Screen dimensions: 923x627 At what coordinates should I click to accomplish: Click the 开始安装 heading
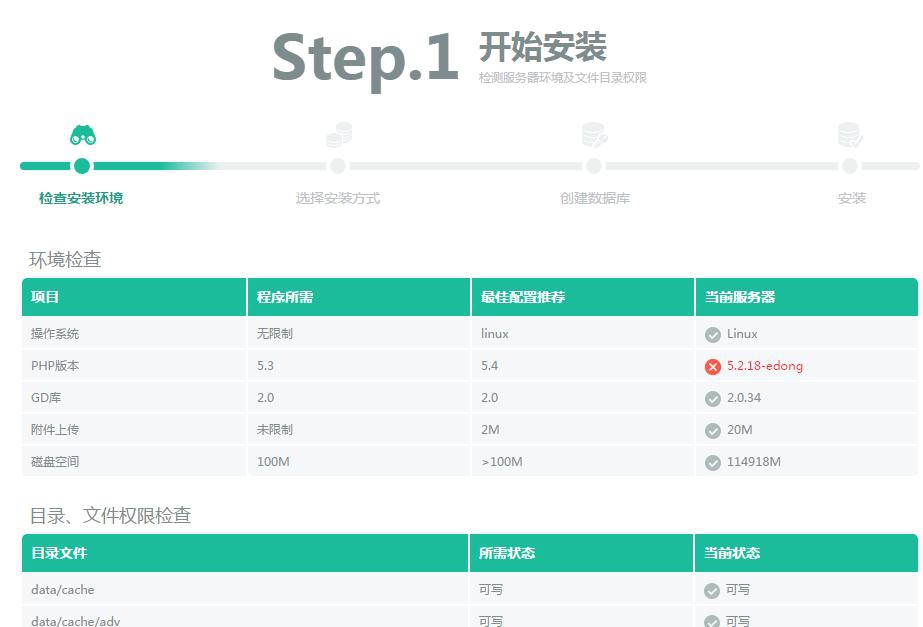click(543, 47)
